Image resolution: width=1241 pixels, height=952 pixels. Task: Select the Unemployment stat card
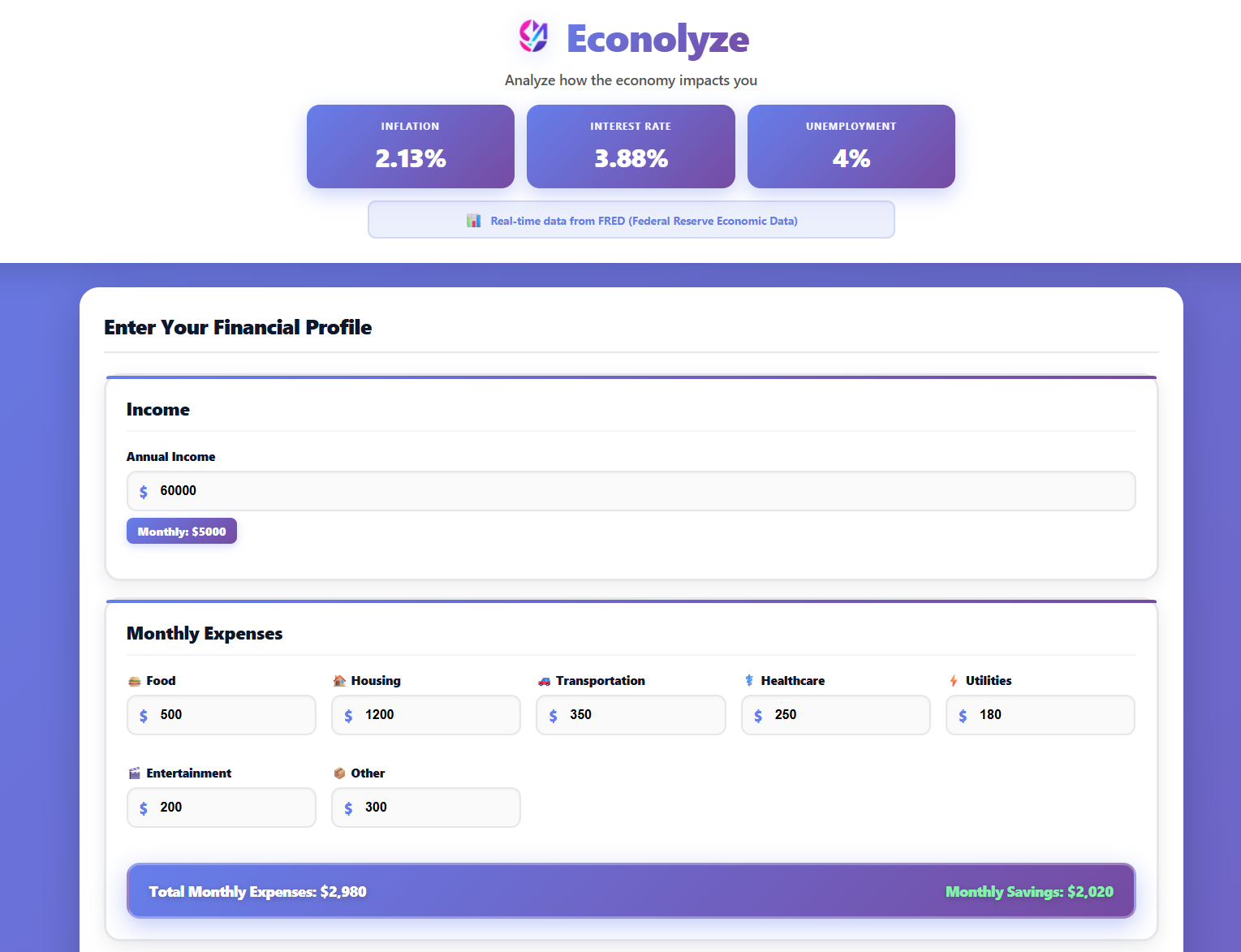pos(851,146)
